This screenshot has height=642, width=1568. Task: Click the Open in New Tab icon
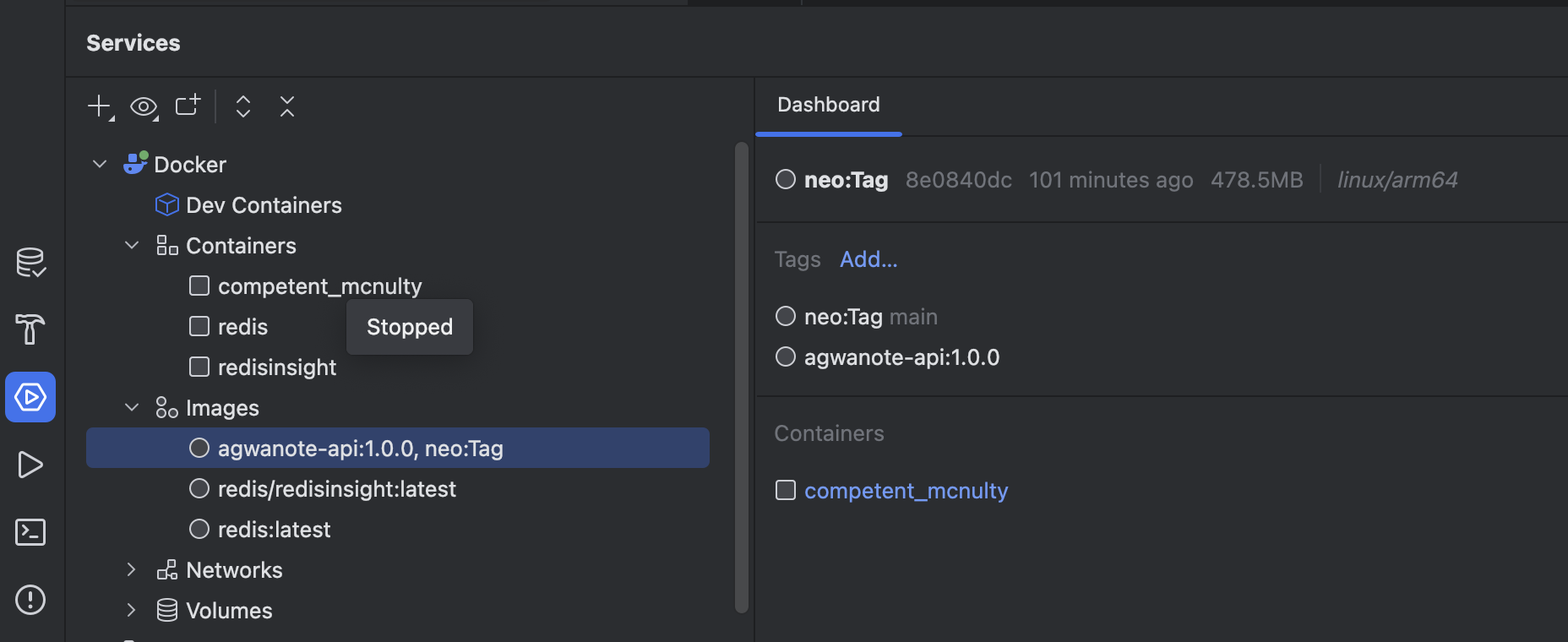pos(188,106)
